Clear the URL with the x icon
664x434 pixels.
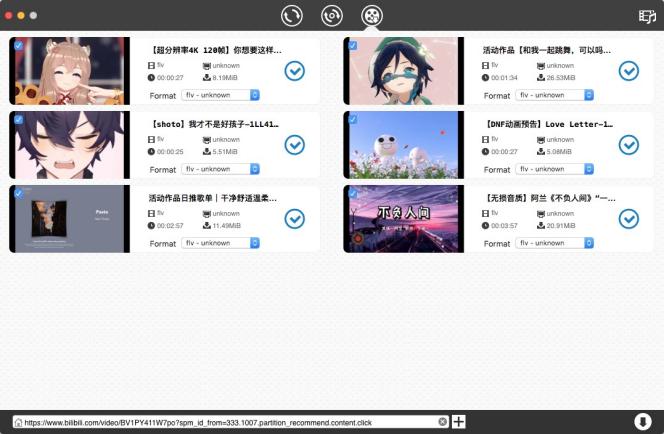pyautogui.click(x=443, y=422)
